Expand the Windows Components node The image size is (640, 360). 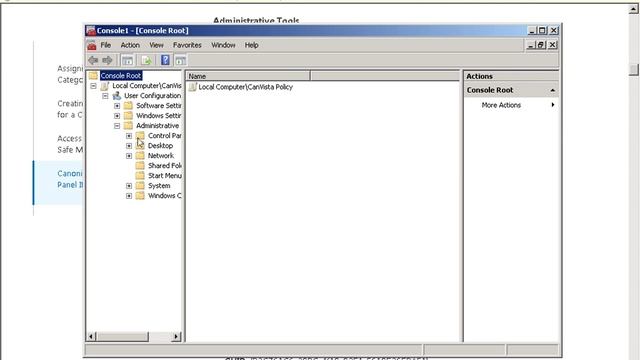[129, 196]
